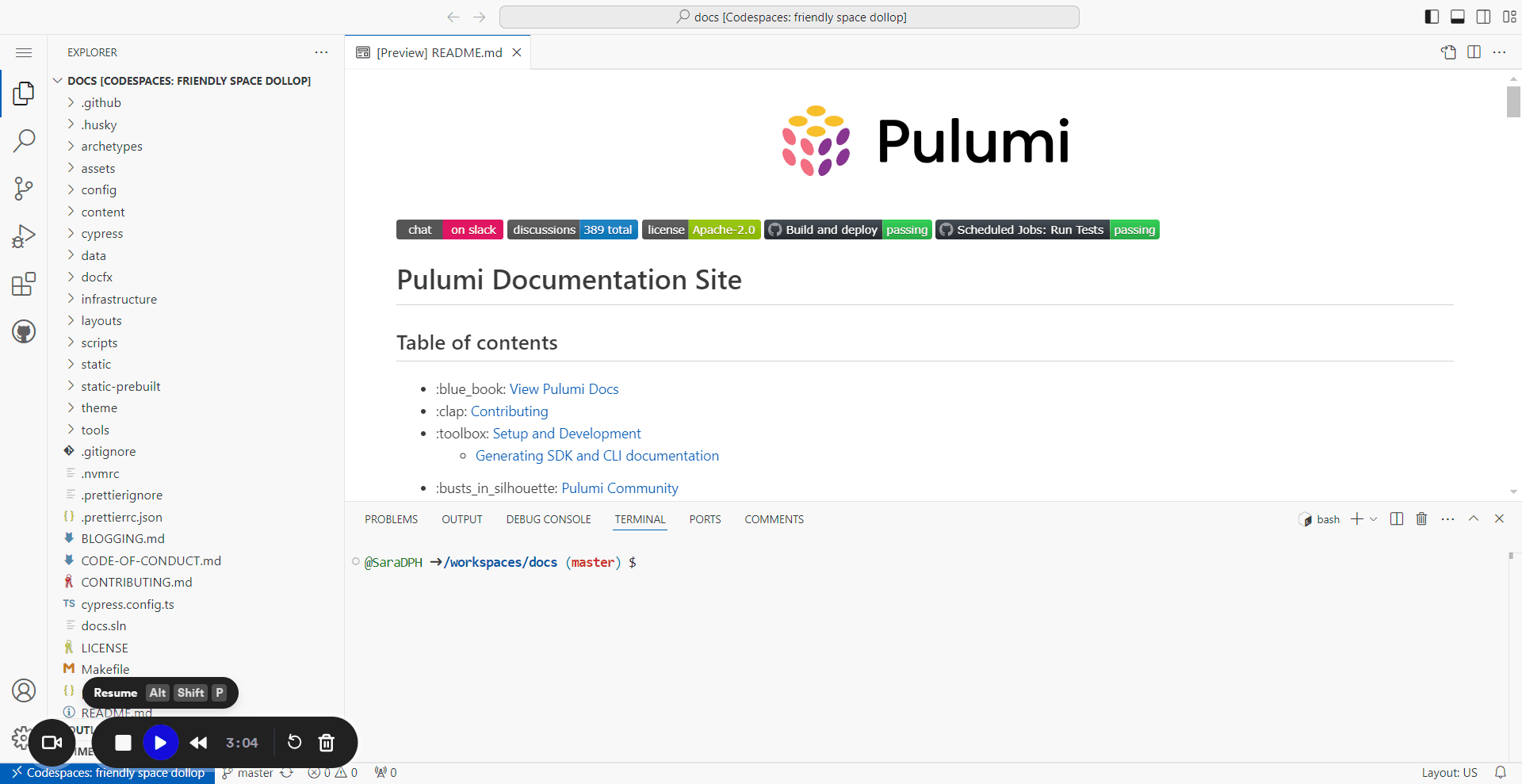Screen dimensions: 1522x784
Task: Open the Search view in activity bar
Action: (x=24, y=141)
